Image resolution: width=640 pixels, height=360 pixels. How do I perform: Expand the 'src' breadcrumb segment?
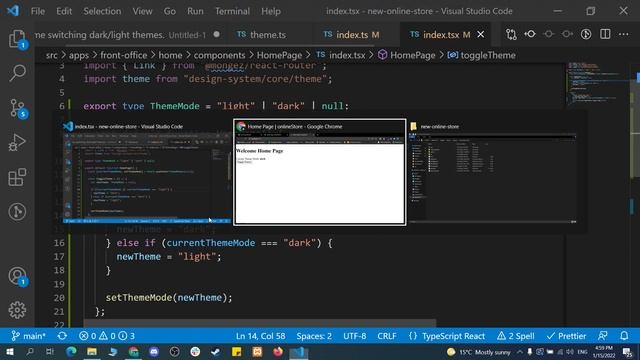(x=51, y=55)
